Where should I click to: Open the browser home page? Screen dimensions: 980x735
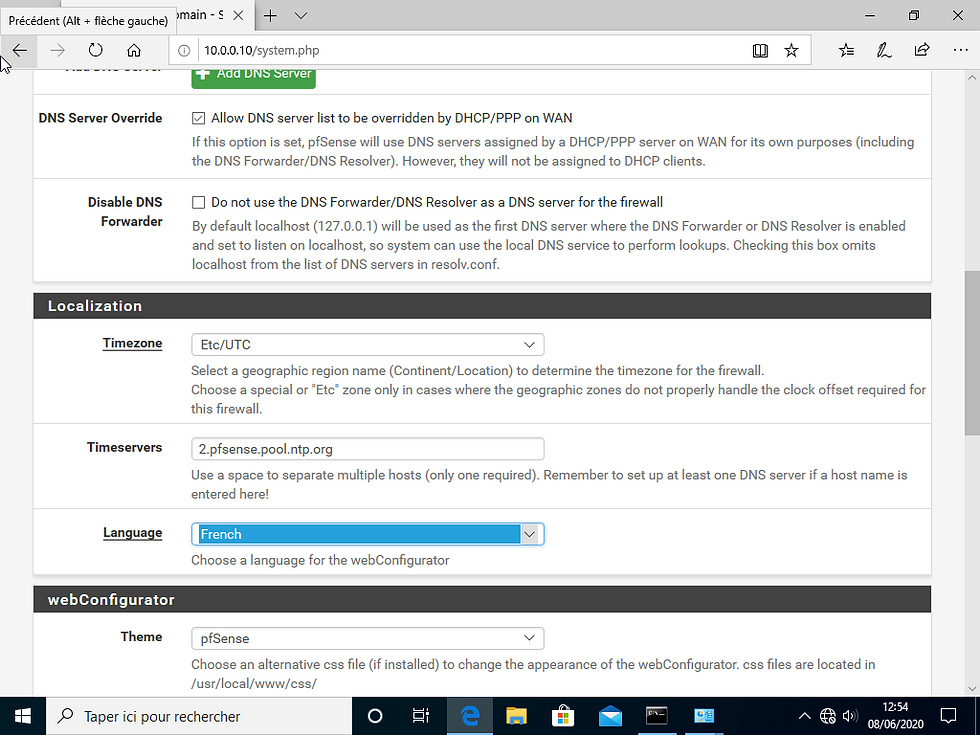[134, 50]
